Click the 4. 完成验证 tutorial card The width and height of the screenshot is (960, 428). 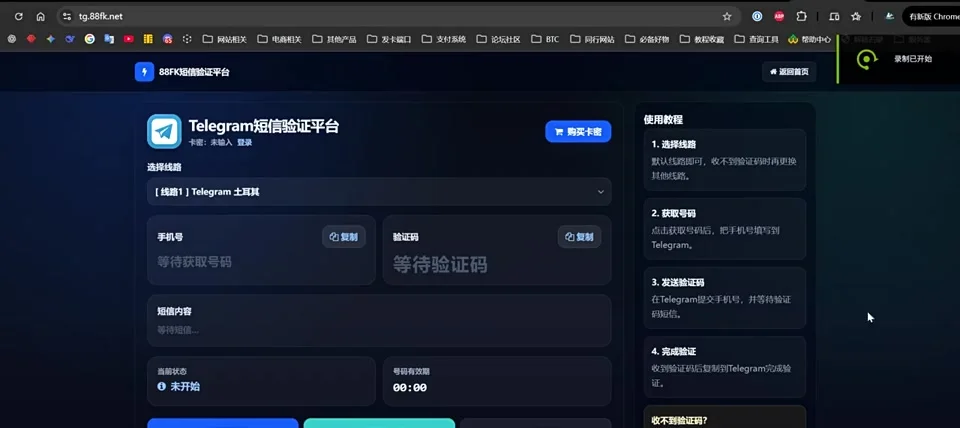coord(725,367)
